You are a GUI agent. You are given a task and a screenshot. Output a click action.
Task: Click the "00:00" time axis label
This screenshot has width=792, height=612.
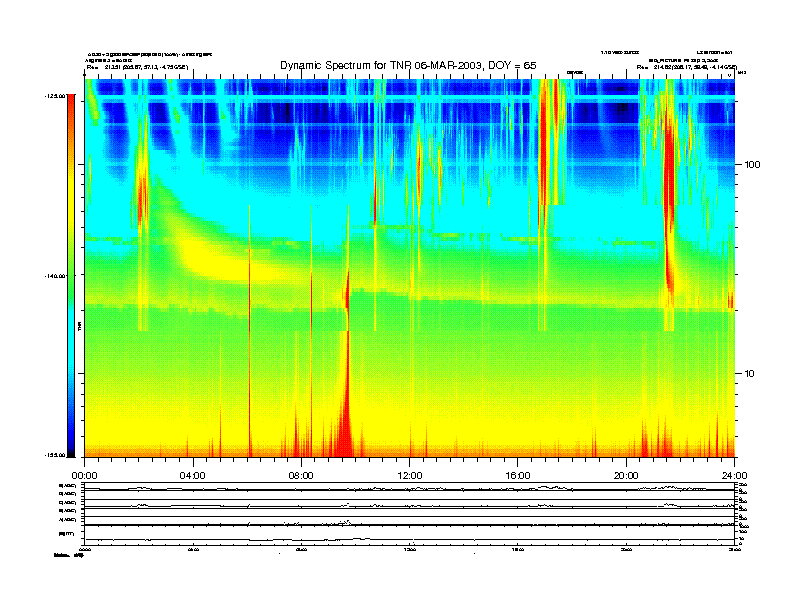point(84,476)
